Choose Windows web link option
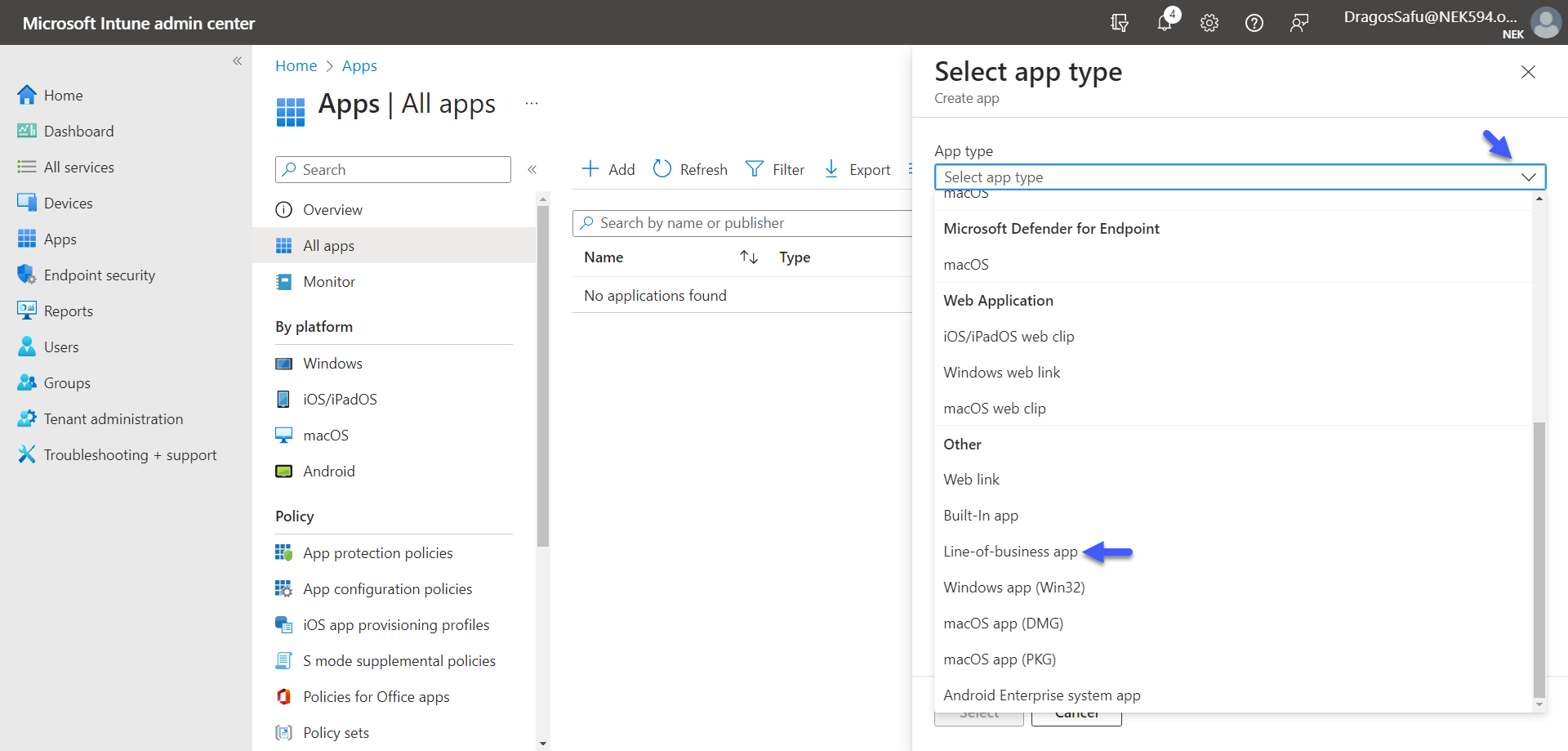This screenshot has height=751, width=1568. pyautogui.click(x=1234, y=373)
